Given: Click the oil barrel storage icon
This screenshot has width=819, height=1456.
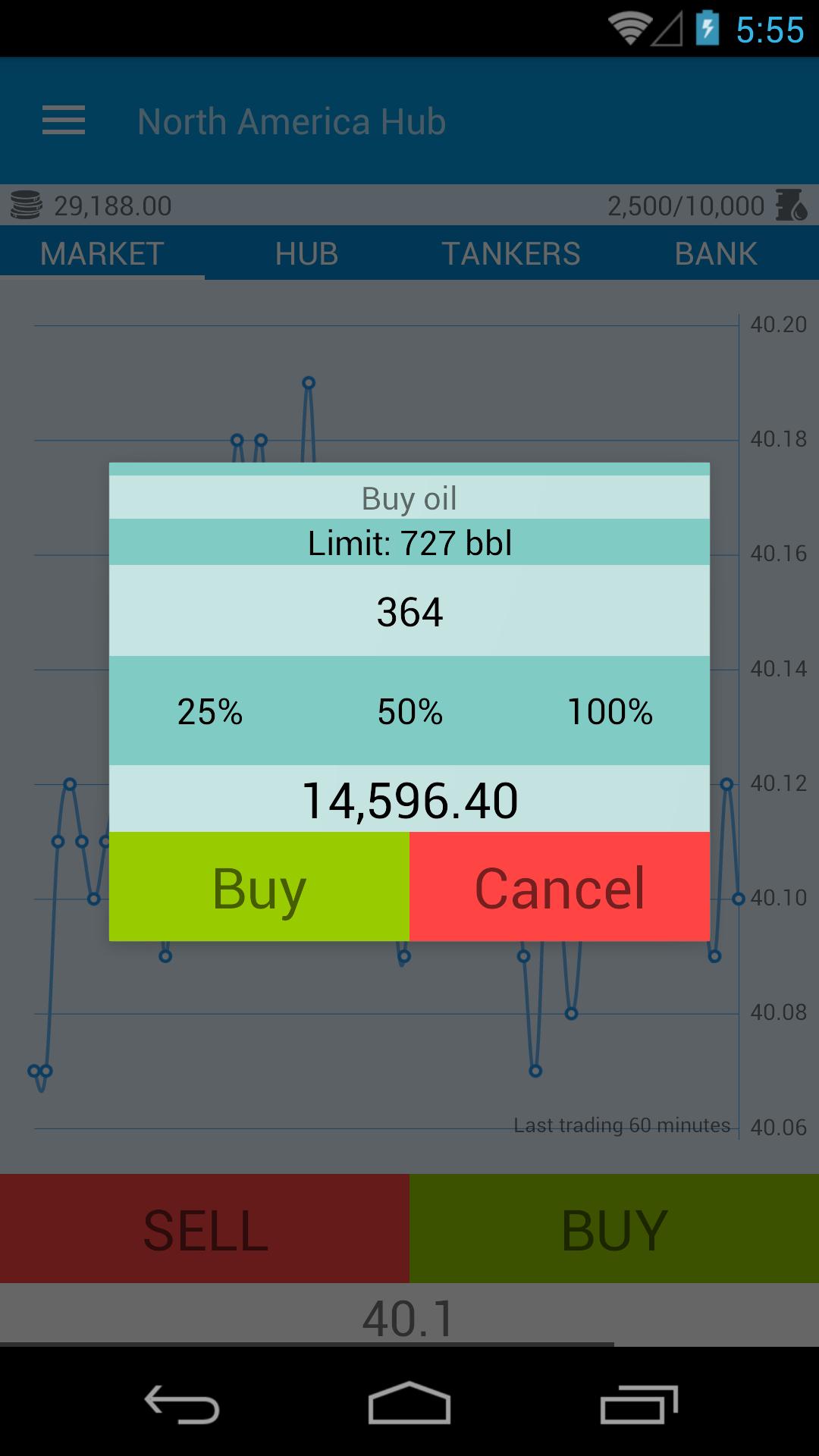Looking at the screenshot, I should (790, 205).
